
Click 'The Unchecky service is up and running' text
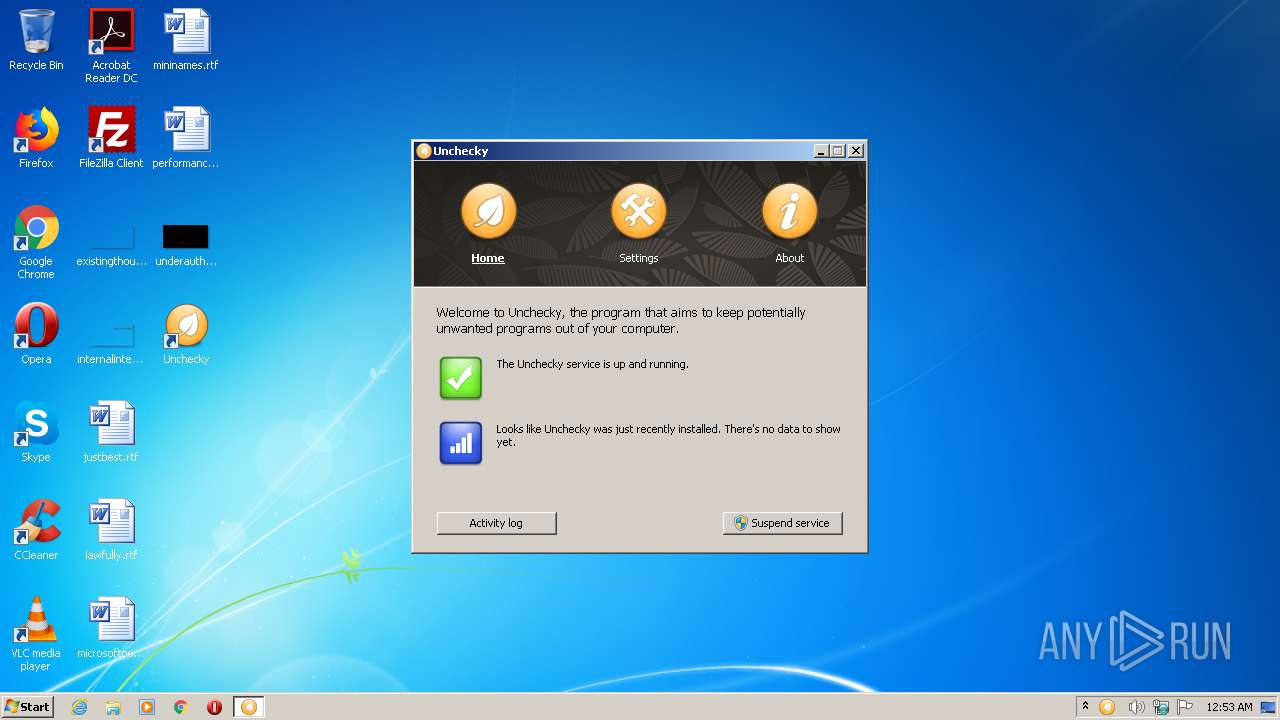592,364
